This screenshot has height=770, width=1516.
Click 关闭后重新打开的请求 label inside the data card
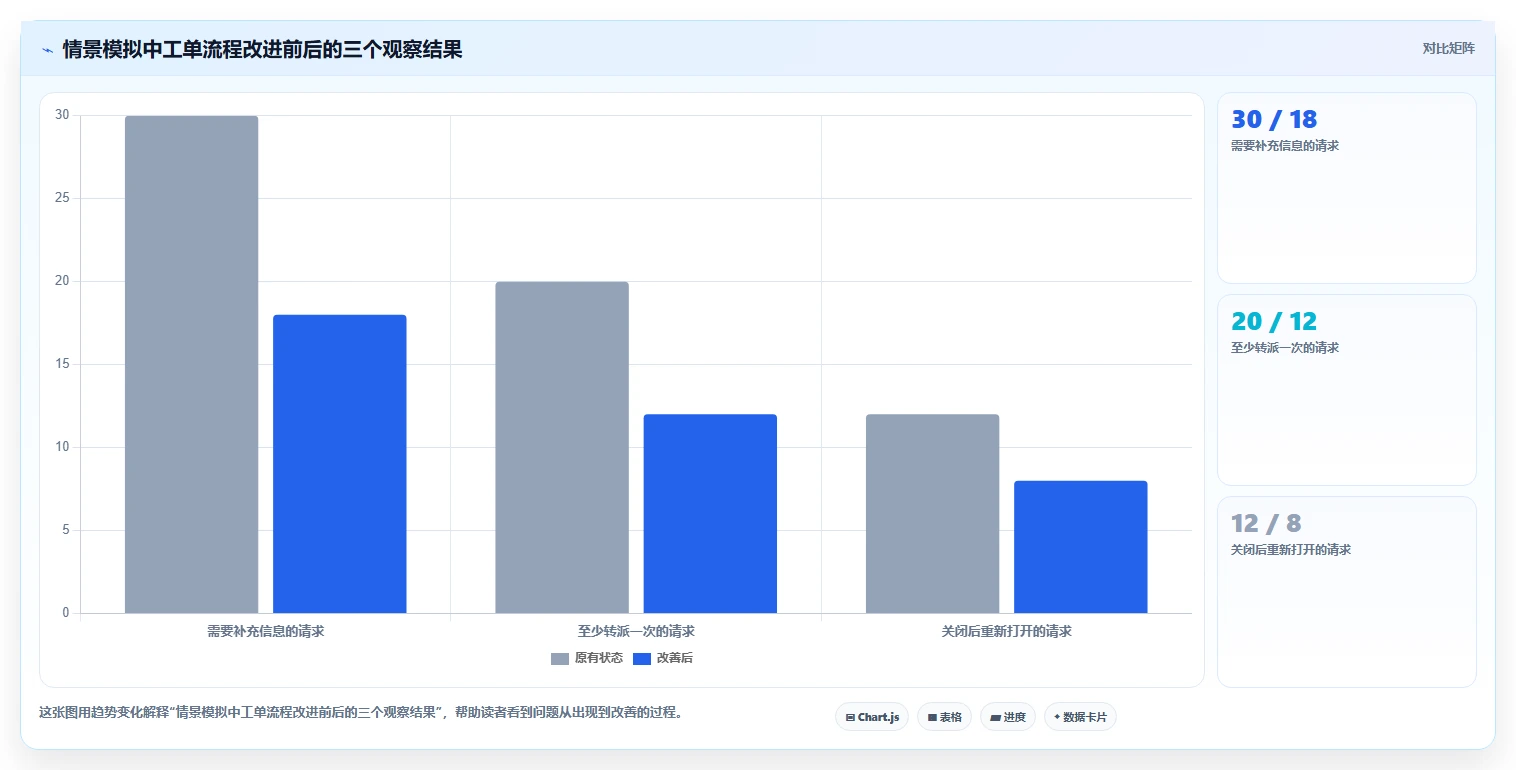(1290, 550)
